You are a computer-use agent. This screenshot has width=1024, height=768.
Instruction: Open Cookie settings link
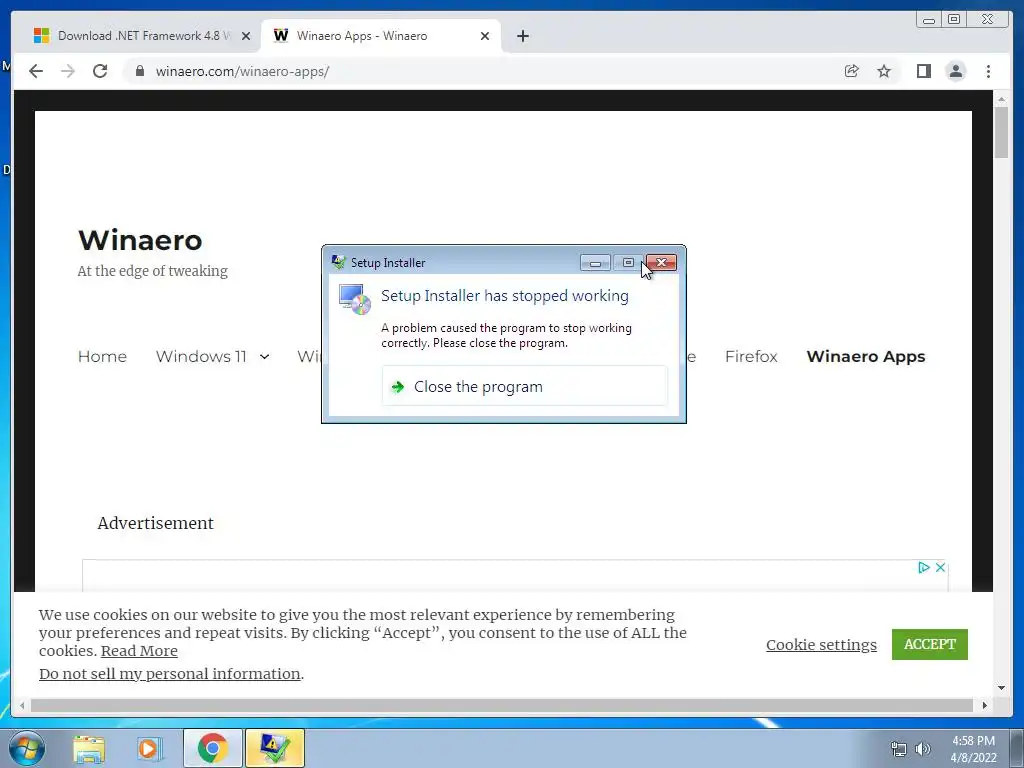pyautogui.click(x=822, y=645)
